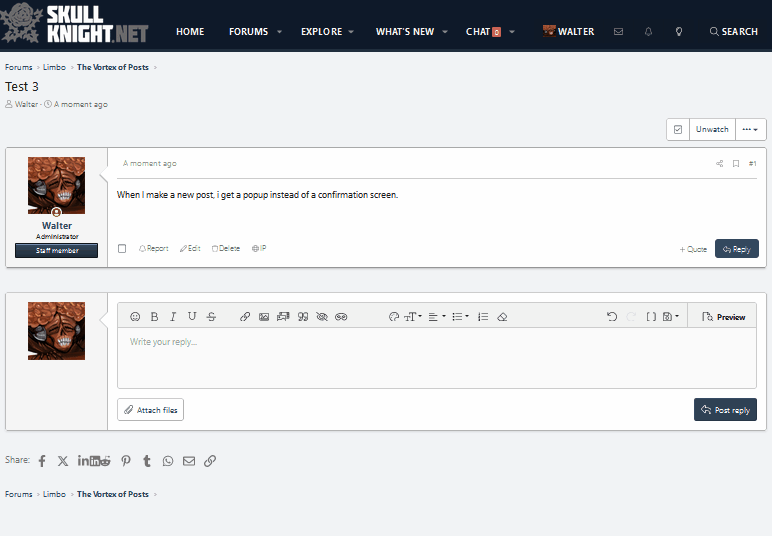Toggle BB code editing mode
The image size is (772, 536).
click(x=651, y=317)
